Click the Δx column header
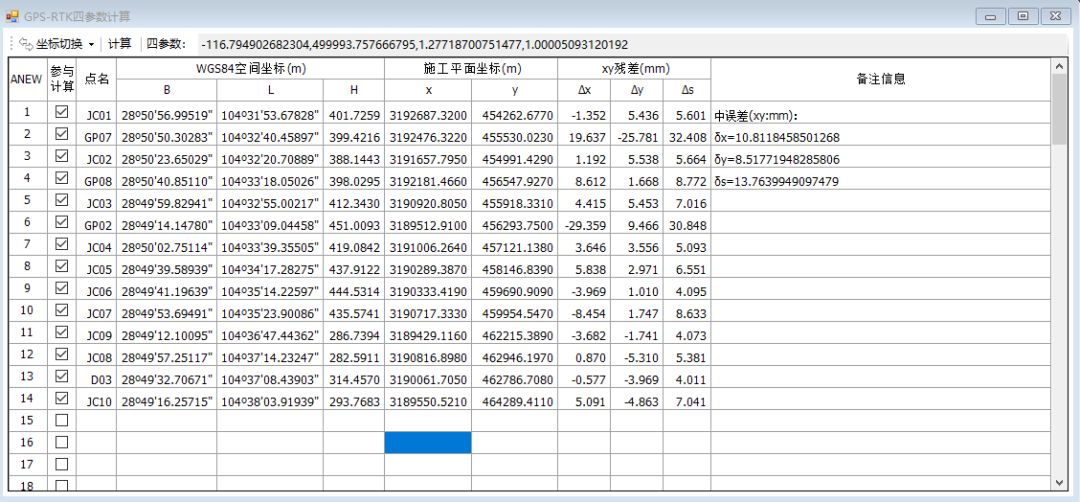The height and width of the screenshot is (502, 1080). [584, 90]
